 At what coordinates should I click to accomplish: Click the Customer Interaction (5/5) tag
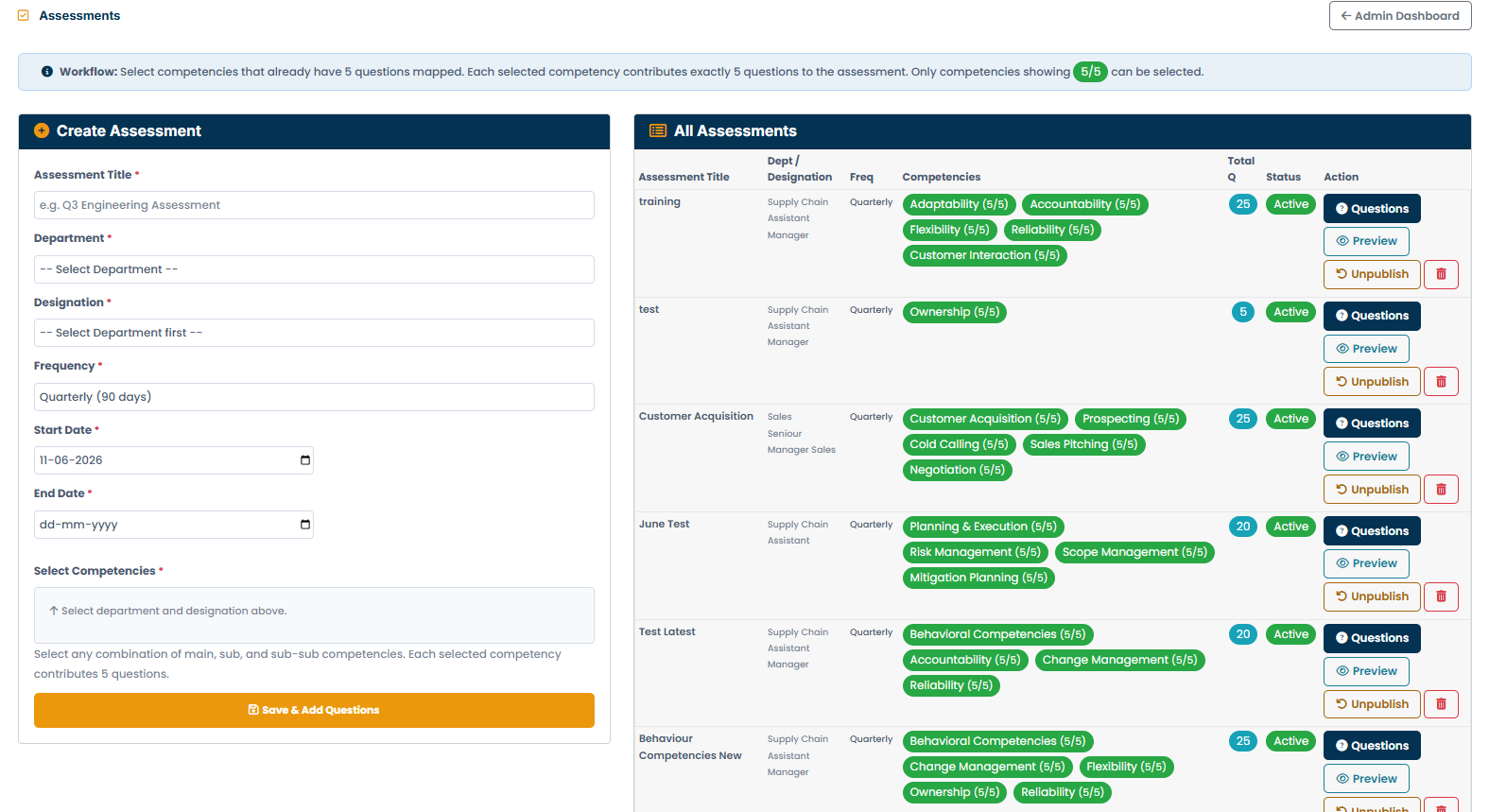984,255
